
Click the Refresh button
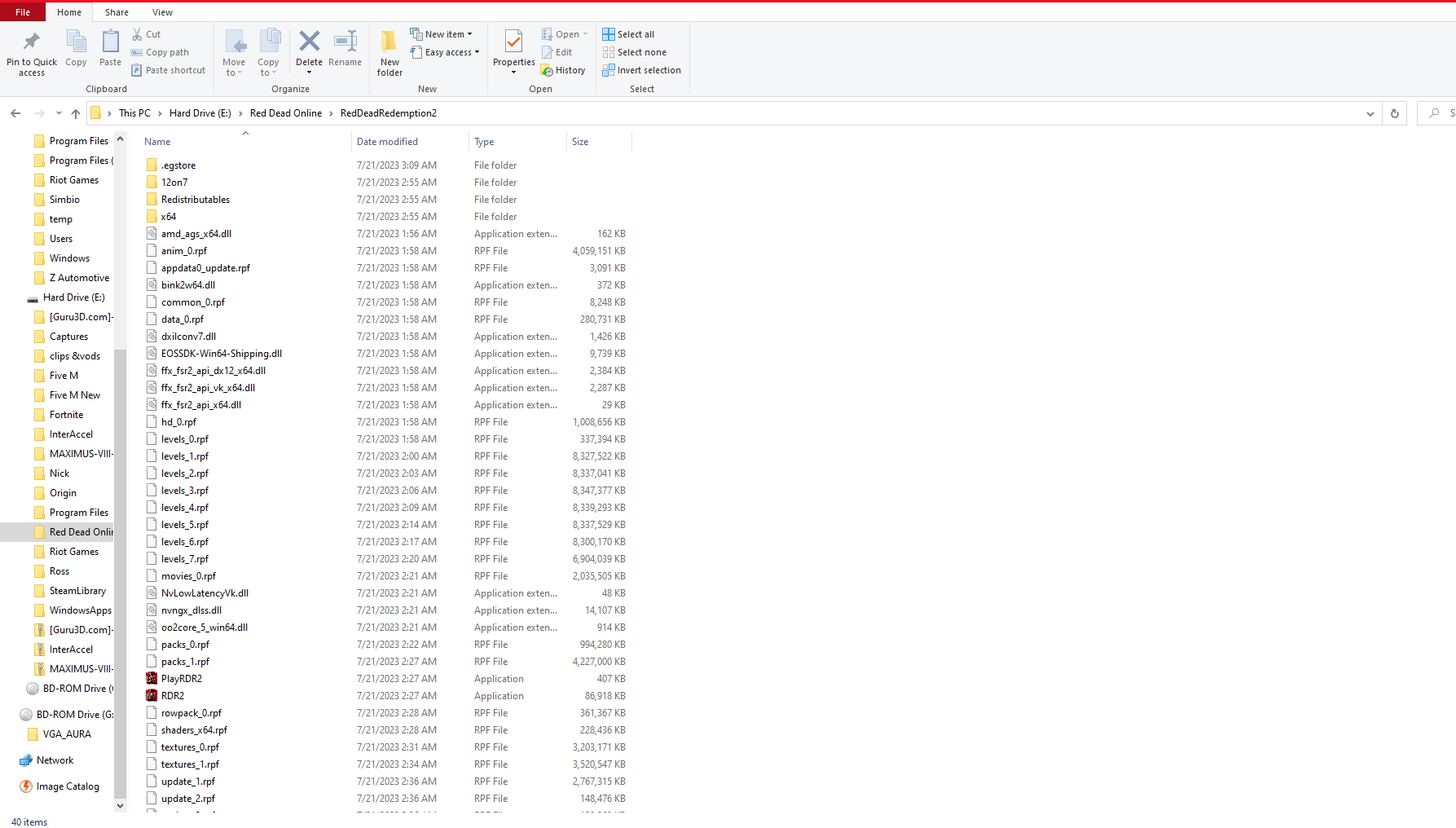[x=1395, y=113]
